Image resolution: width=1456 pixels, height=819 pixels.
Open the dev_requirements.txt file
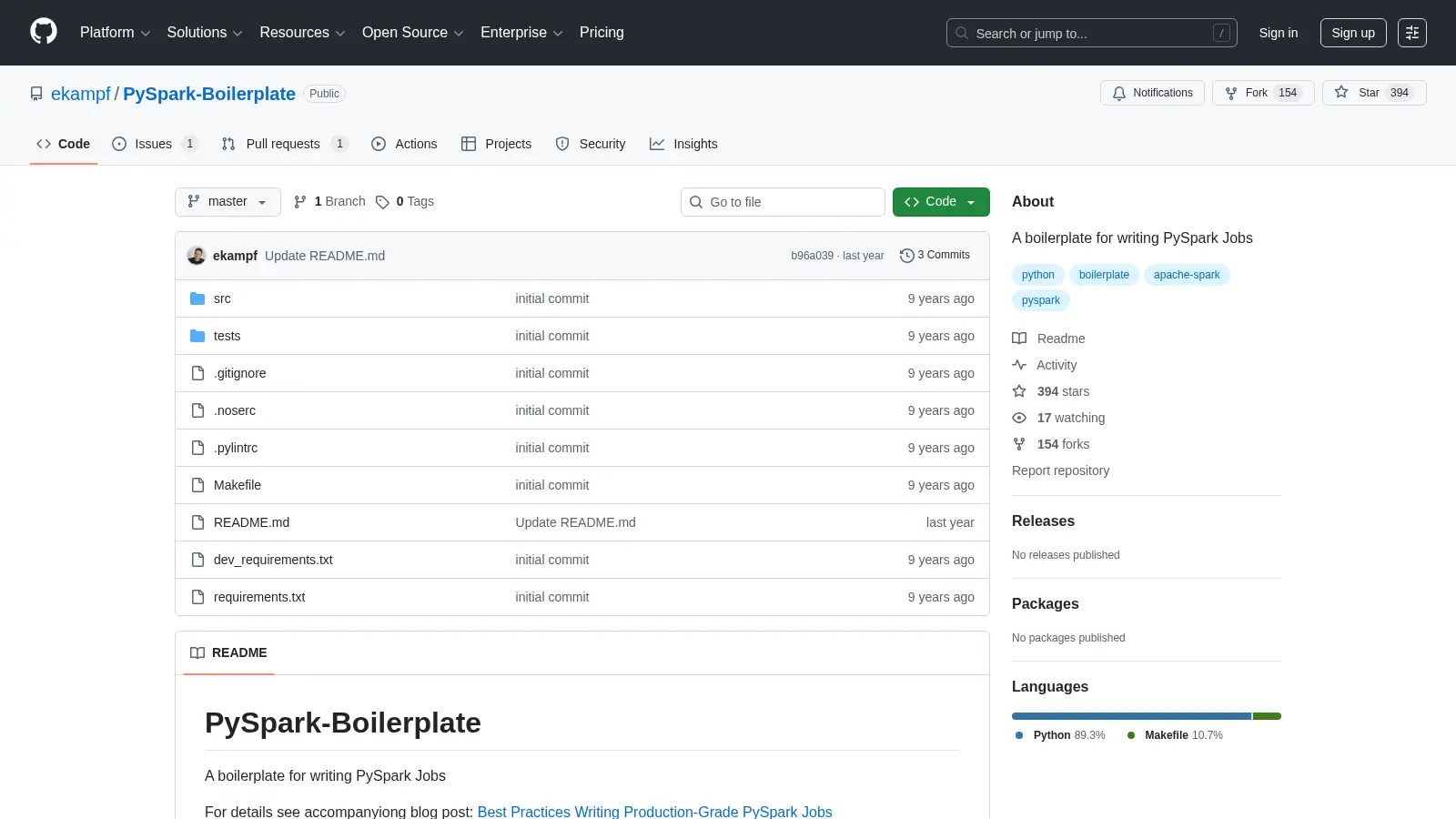pyautogui.click(x=273, y=560)
